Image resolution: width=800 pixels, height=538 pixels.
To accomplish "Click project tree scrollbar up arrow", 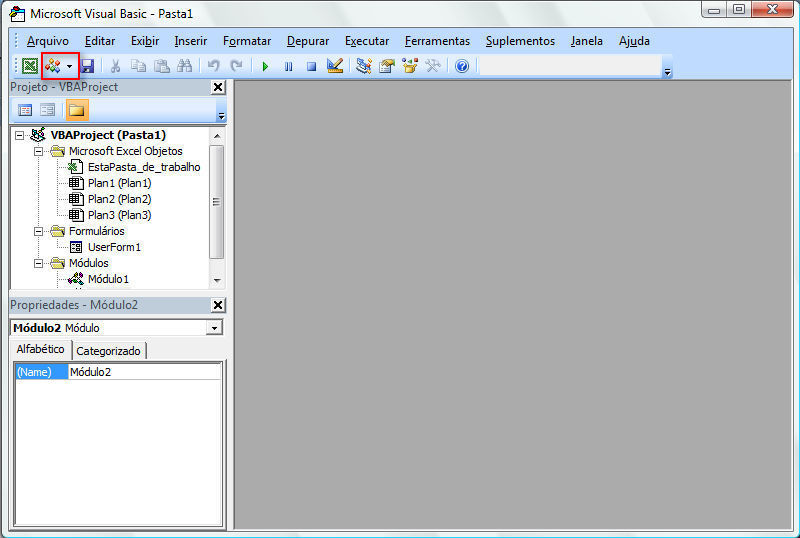I will (217, 136).
